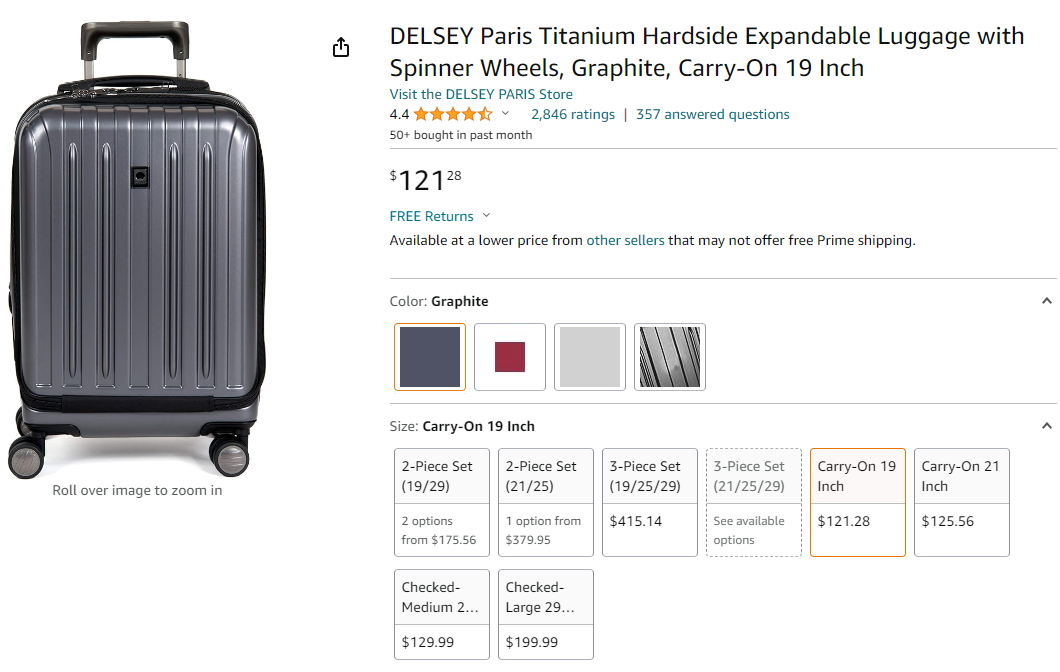Image resolution: width=1060 pixels, height=672 pixels.
Task: Open the star rating breakdown chevron
Action: pos(505,114)
